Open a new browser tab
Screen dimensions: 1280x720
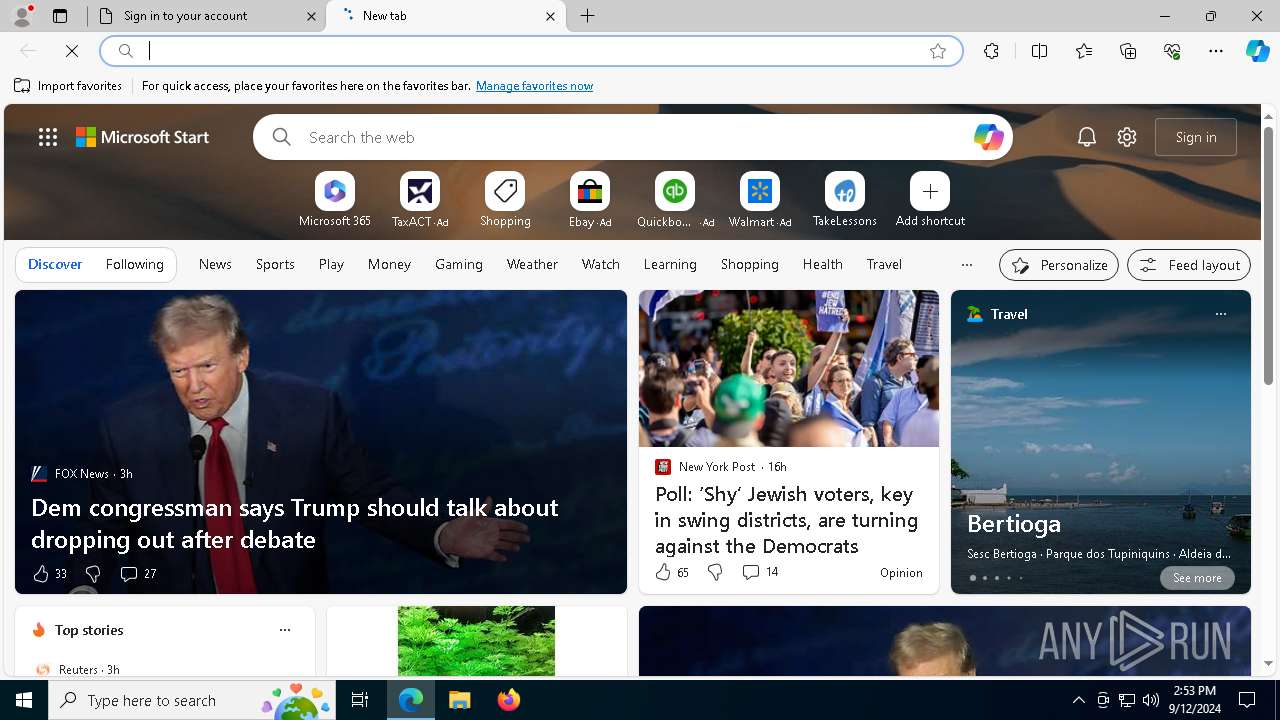coord(588,16)
